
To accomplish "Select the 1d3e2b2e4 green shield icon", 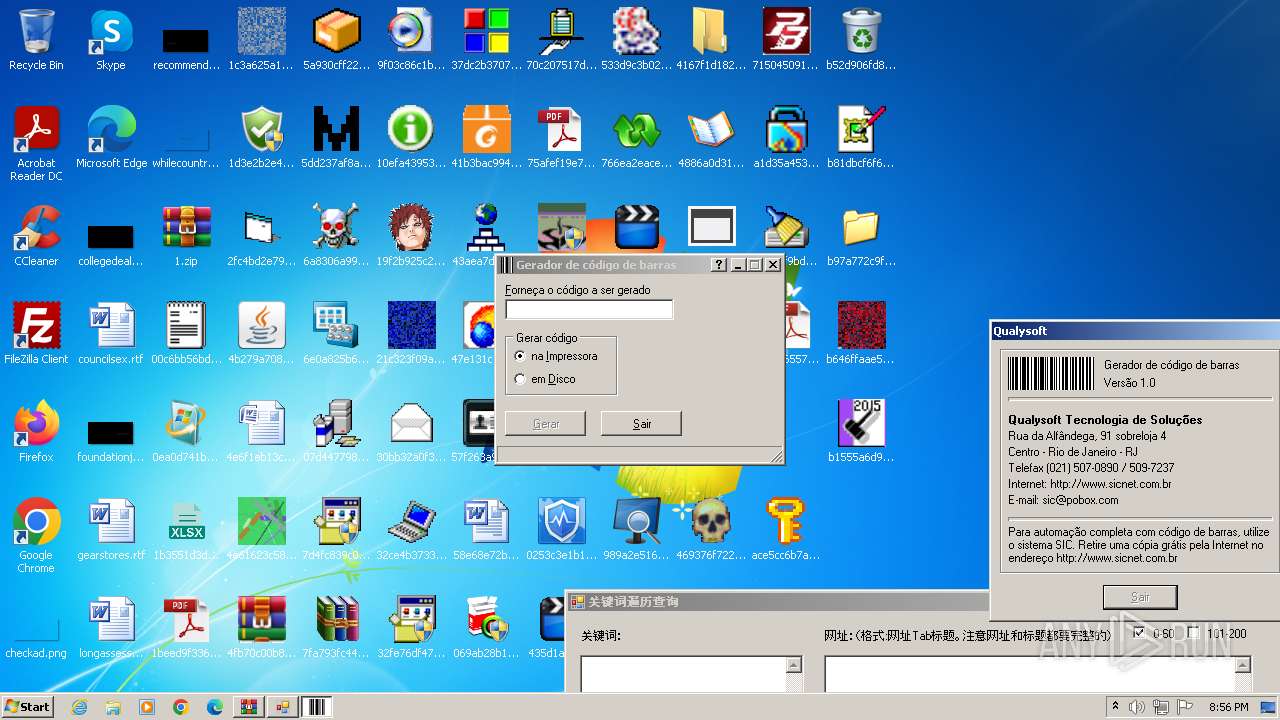I will pyautogui.click(x=261, y=138).
